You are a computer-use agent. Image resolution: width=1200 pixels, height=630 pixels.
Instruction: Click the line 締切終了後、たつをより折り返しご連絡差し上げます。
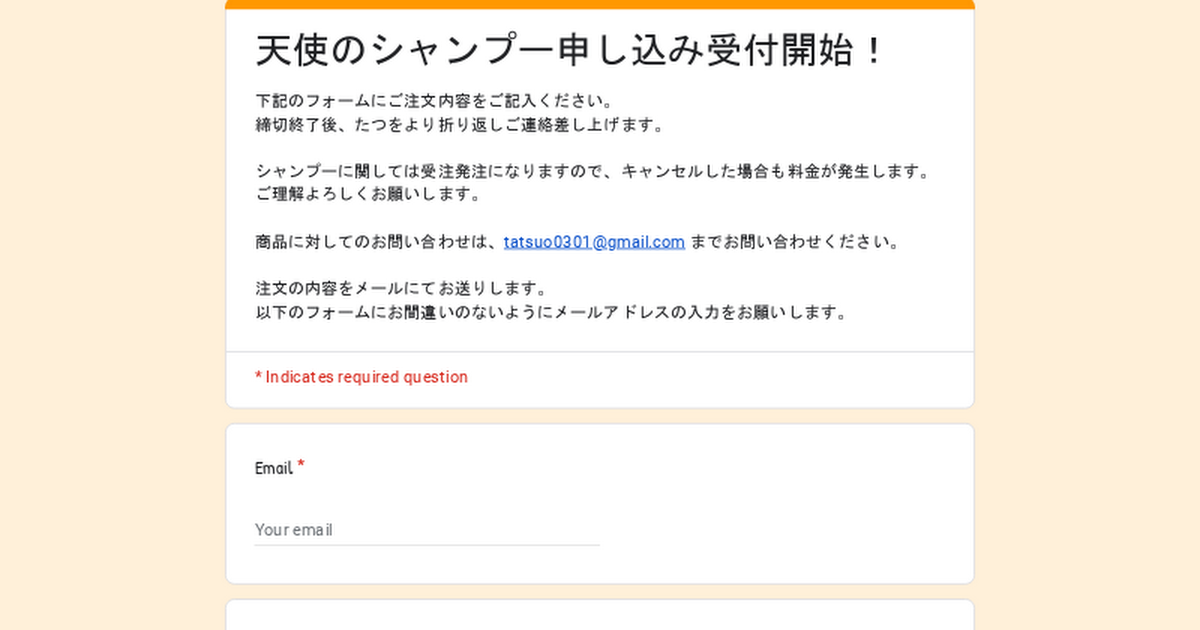coord(459,125)
